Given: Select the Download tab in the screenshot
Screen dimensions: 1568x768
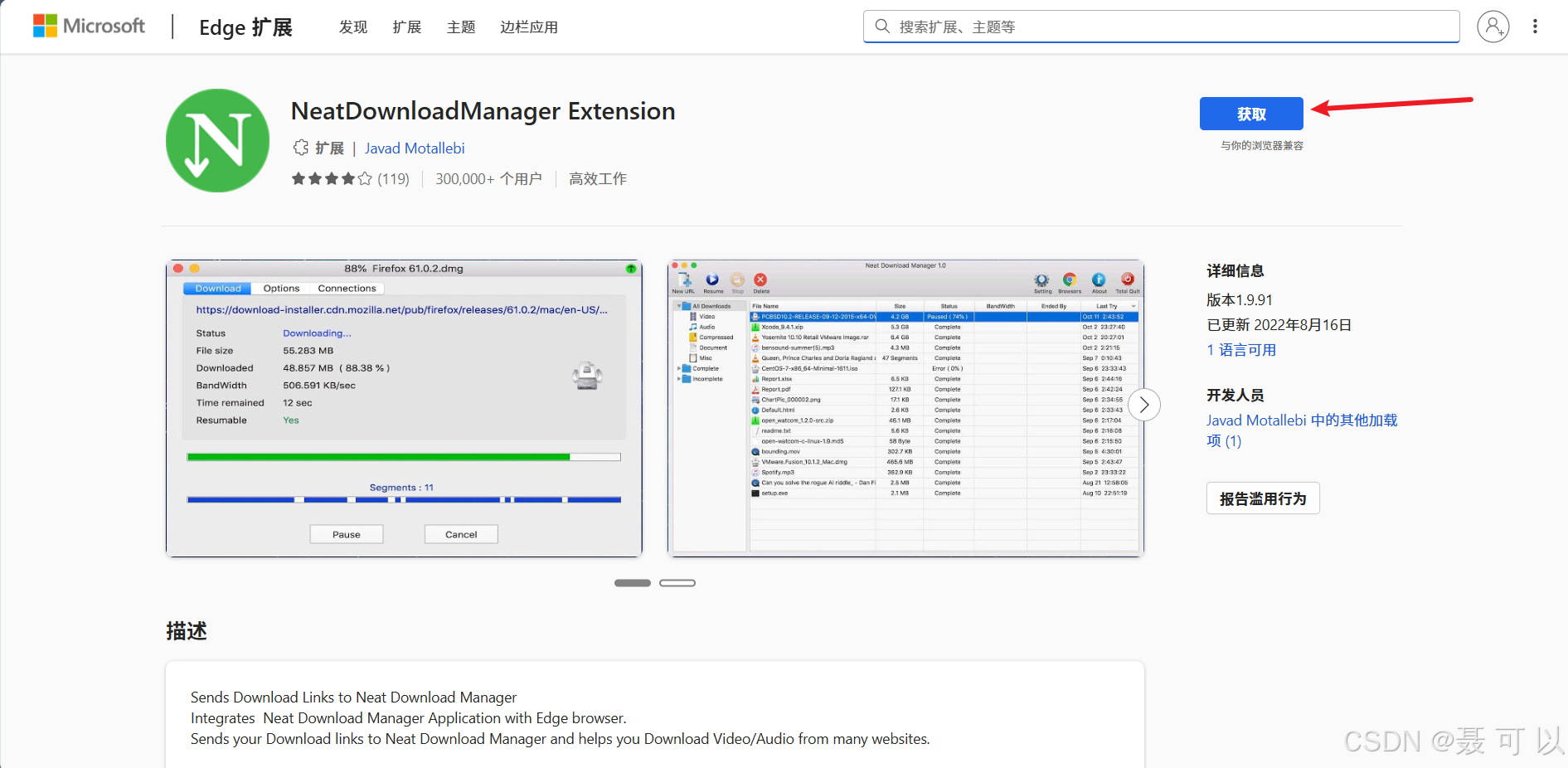Looking at the screenshot, I should (217, 289).
